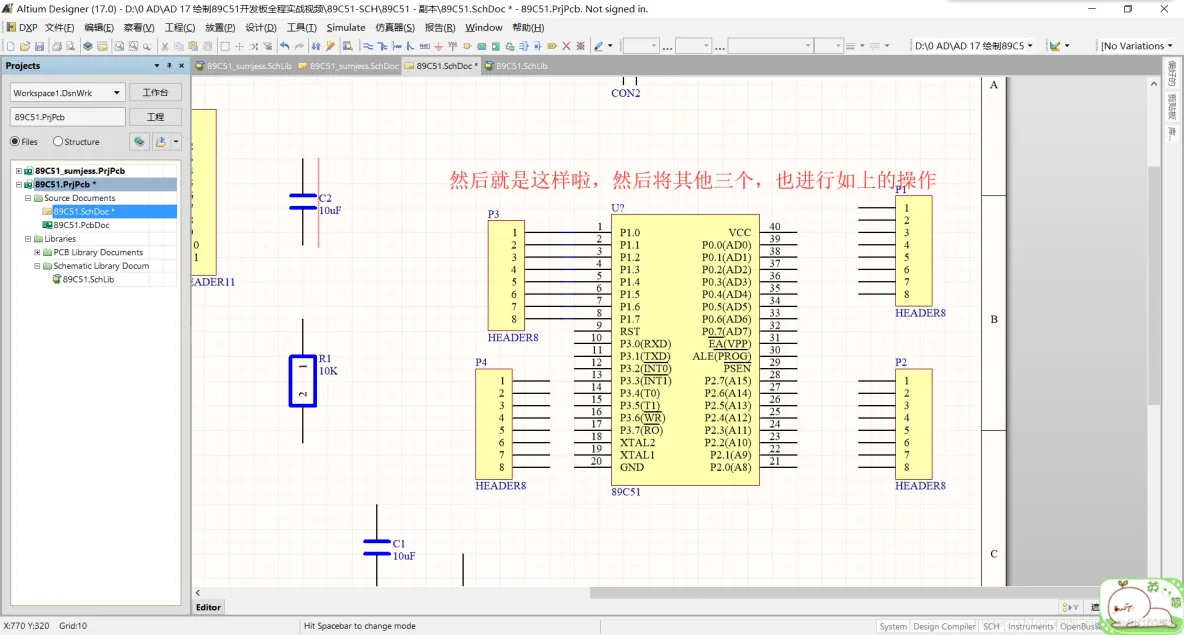Place a port using the yellow port icon

(552, 46)
